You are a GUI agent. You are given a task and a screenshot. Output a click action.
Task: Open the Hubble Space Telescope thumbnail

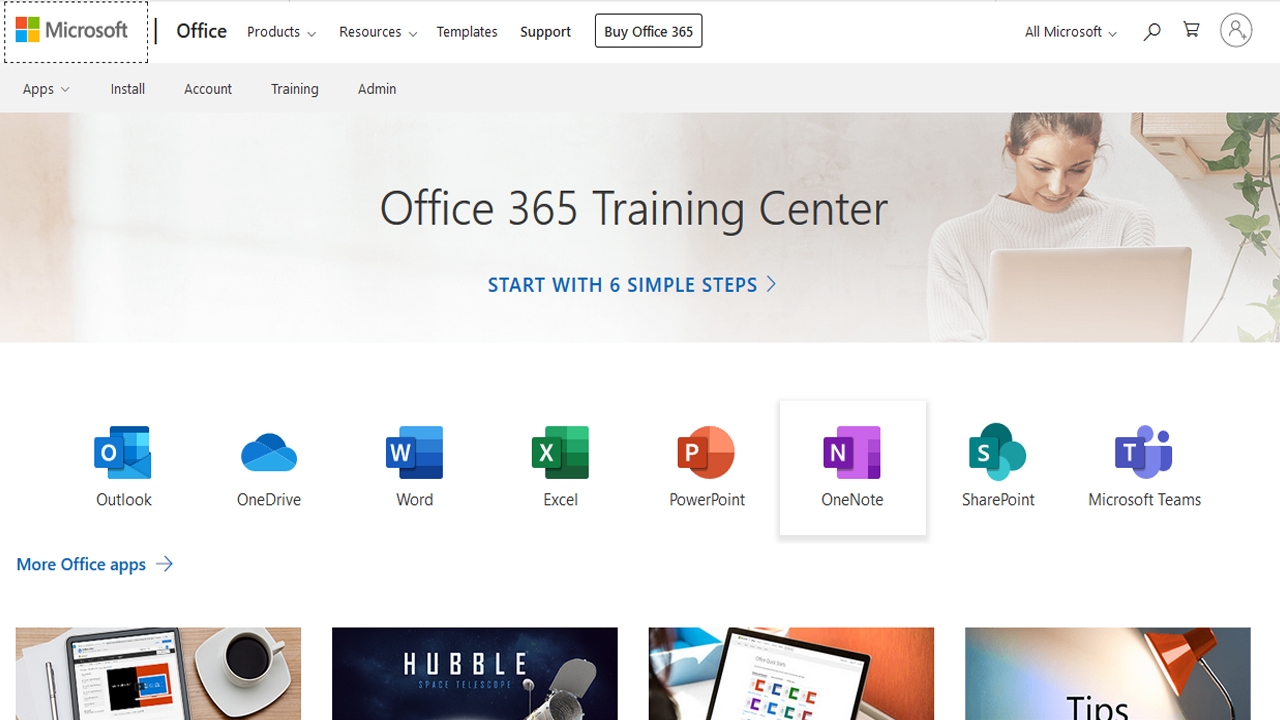[475, 674]
